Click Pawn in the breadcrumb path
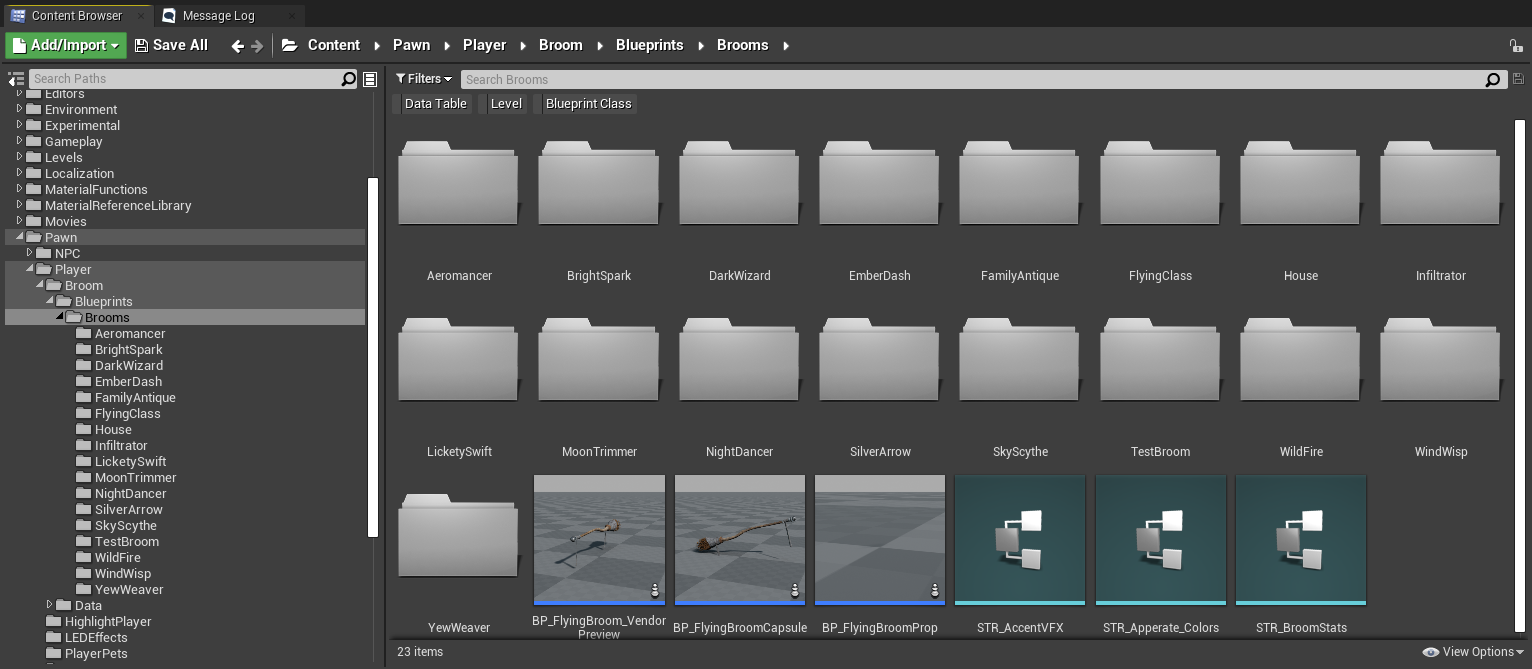This screenshot has height=669, width=1532. [x=411, y=45]
